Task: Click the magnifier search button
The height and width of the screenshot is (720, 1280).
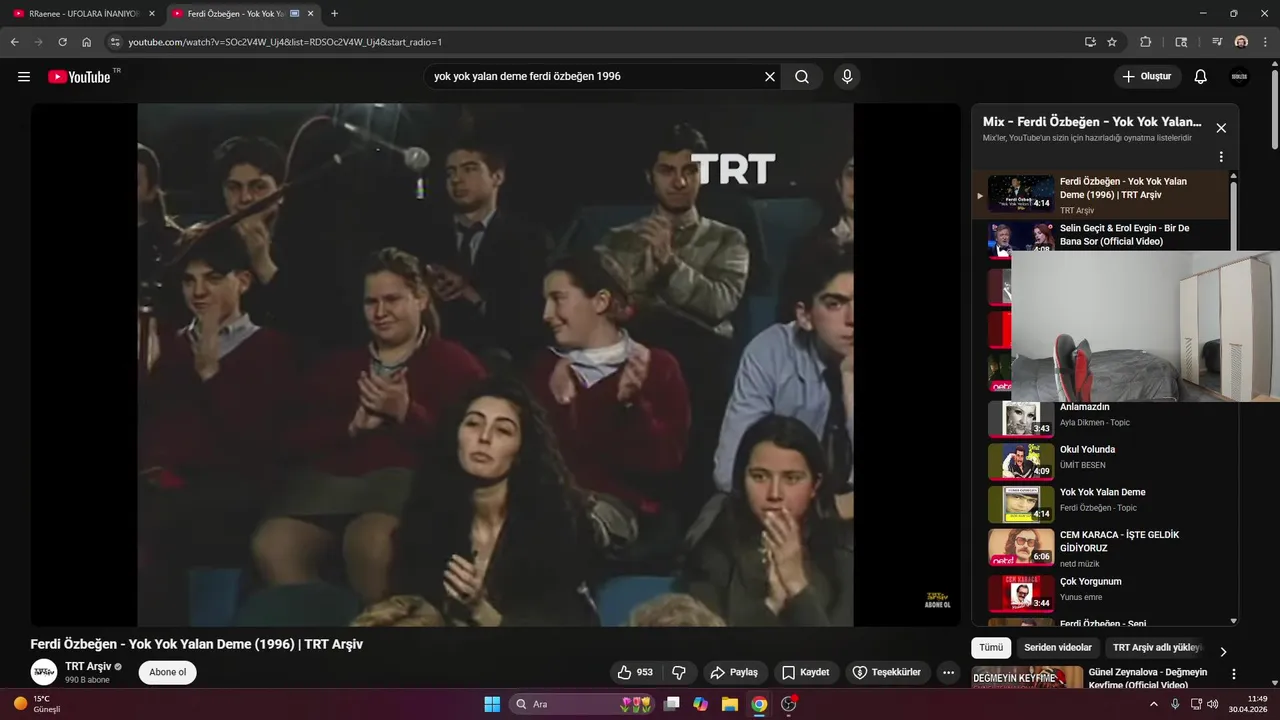Action: tap(802, 77)
